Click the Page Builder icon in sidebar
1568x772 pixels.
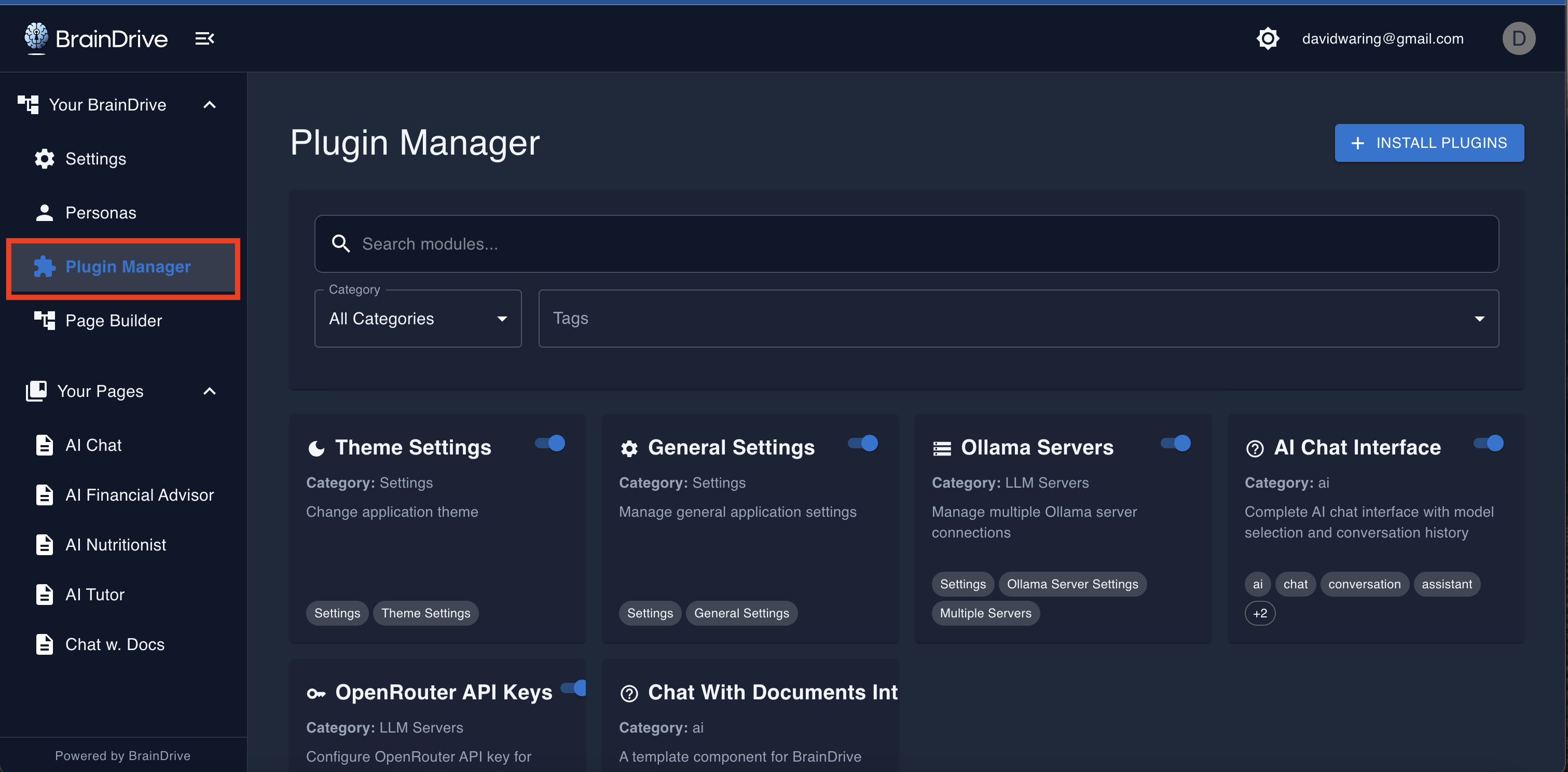pos(45,320)
